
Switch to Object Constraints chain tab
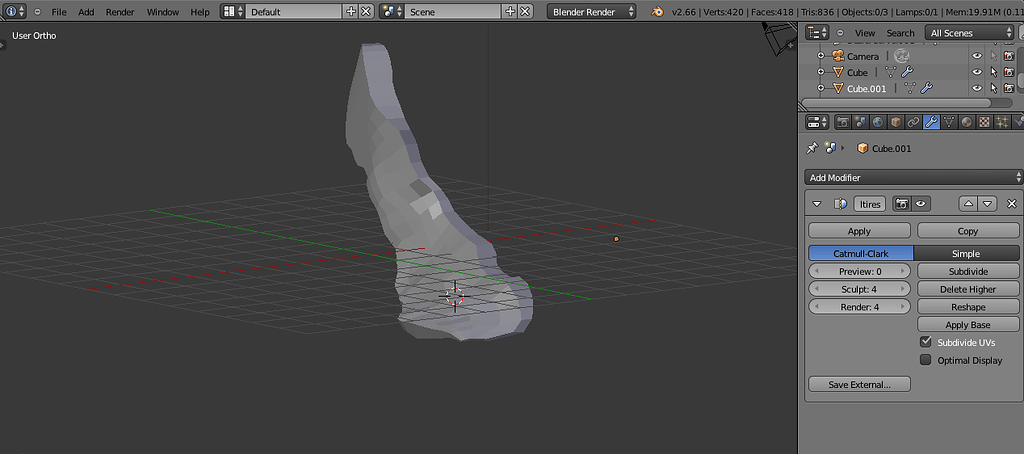coord(914,122)
